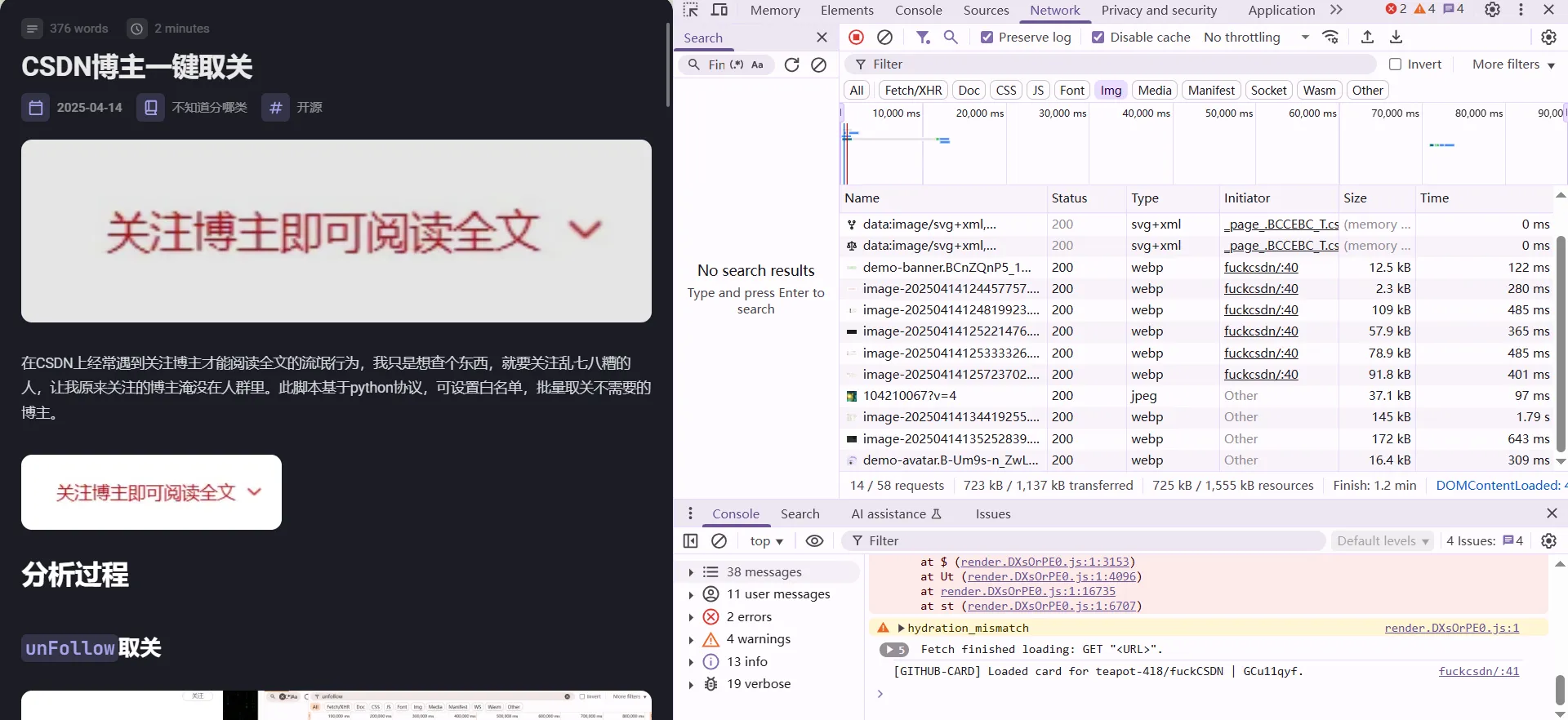Viewport: 1568px width, 720px height.
Task: Click the hashtag tag icon beside 开源
Action: 276,108
